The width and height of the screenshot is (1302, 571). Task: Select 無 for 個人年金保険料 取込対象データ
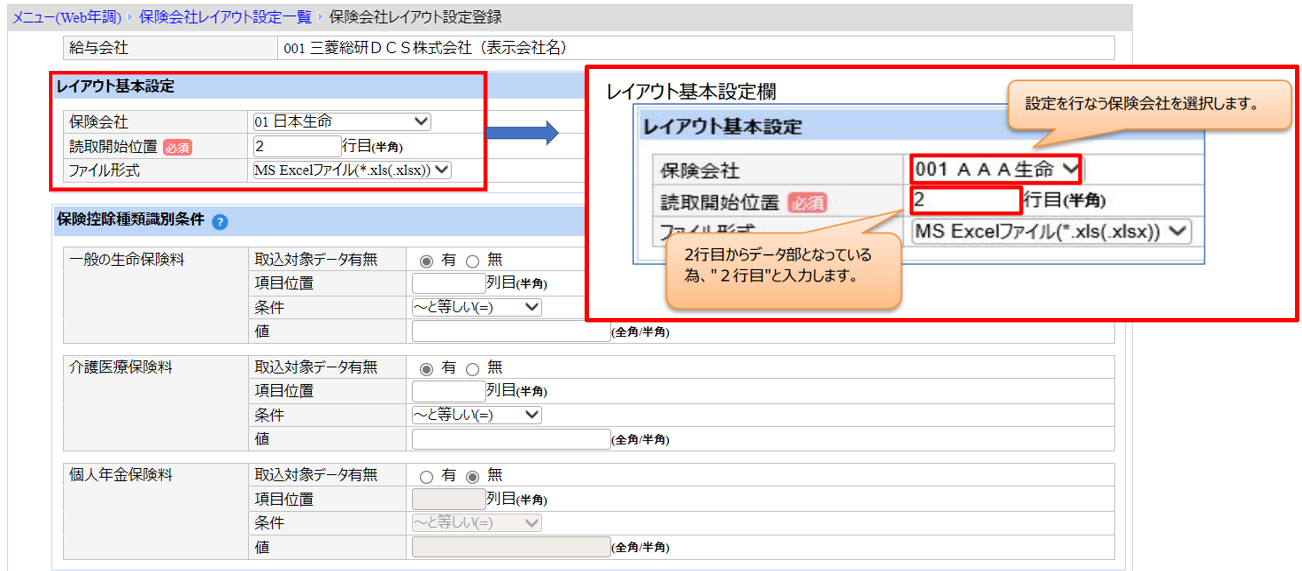point(473,476)
